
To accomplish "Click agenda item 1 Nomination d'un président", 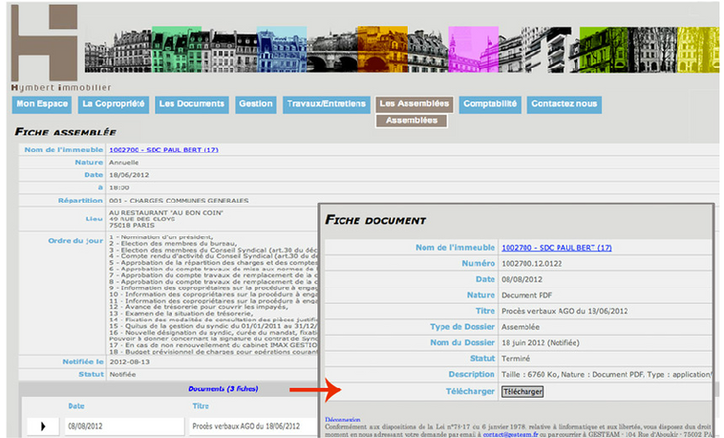I will click(161, 237).
